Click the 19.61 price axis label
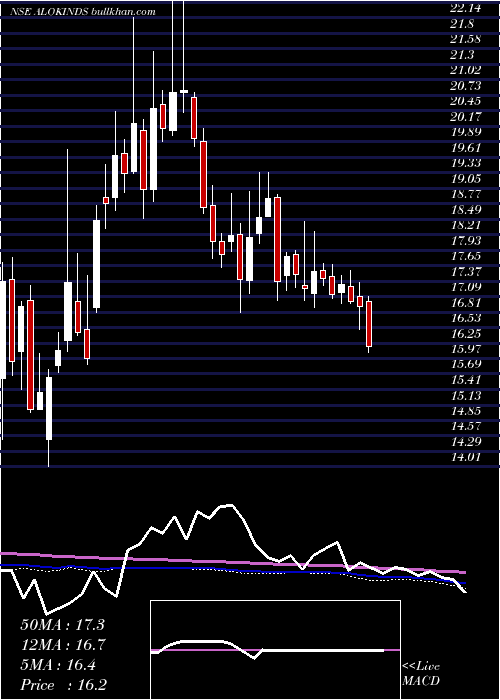500x700 pixels. pos(466,147)
